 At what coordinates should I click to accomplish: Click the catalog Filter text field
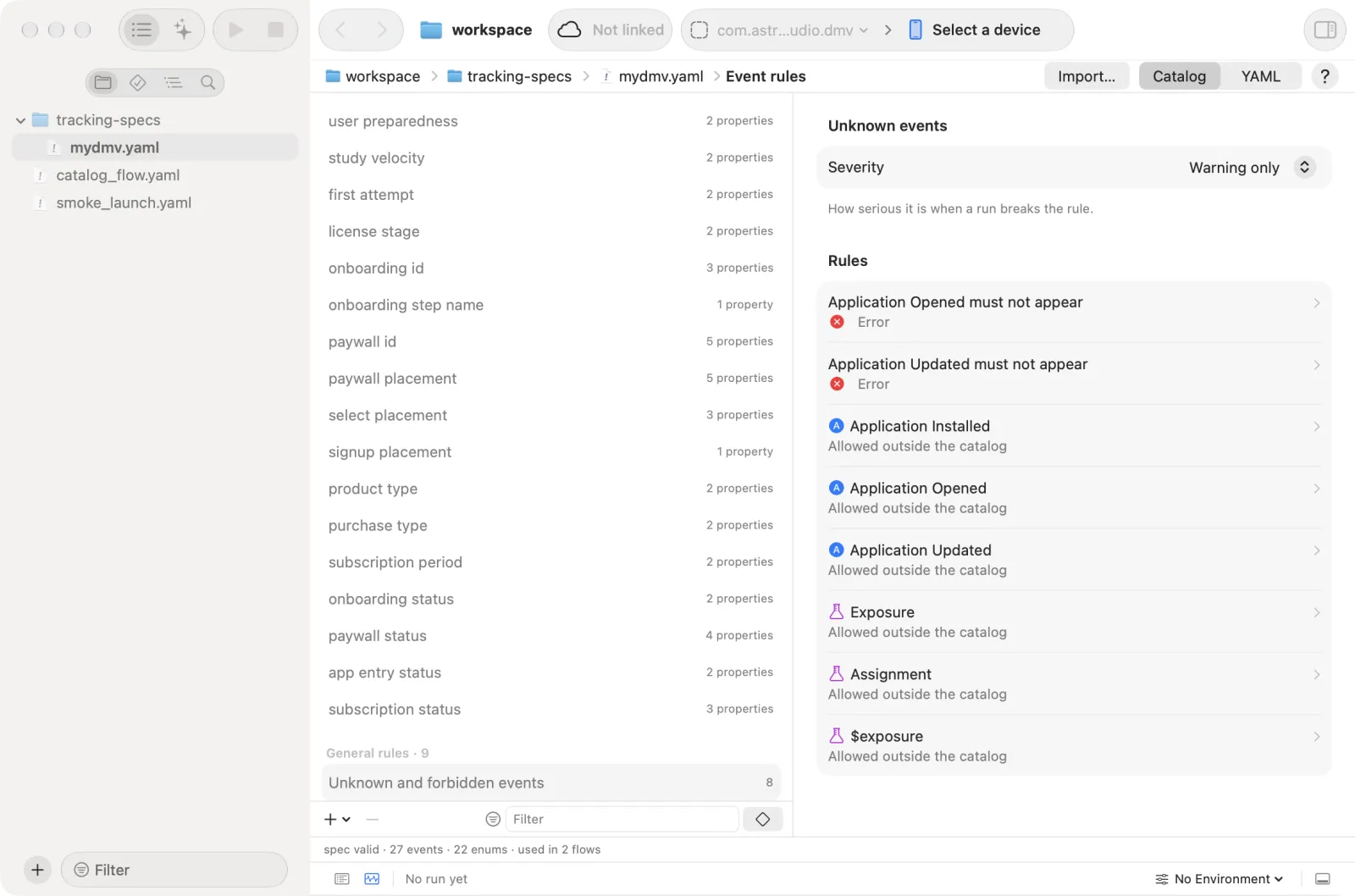coord(622,820)
